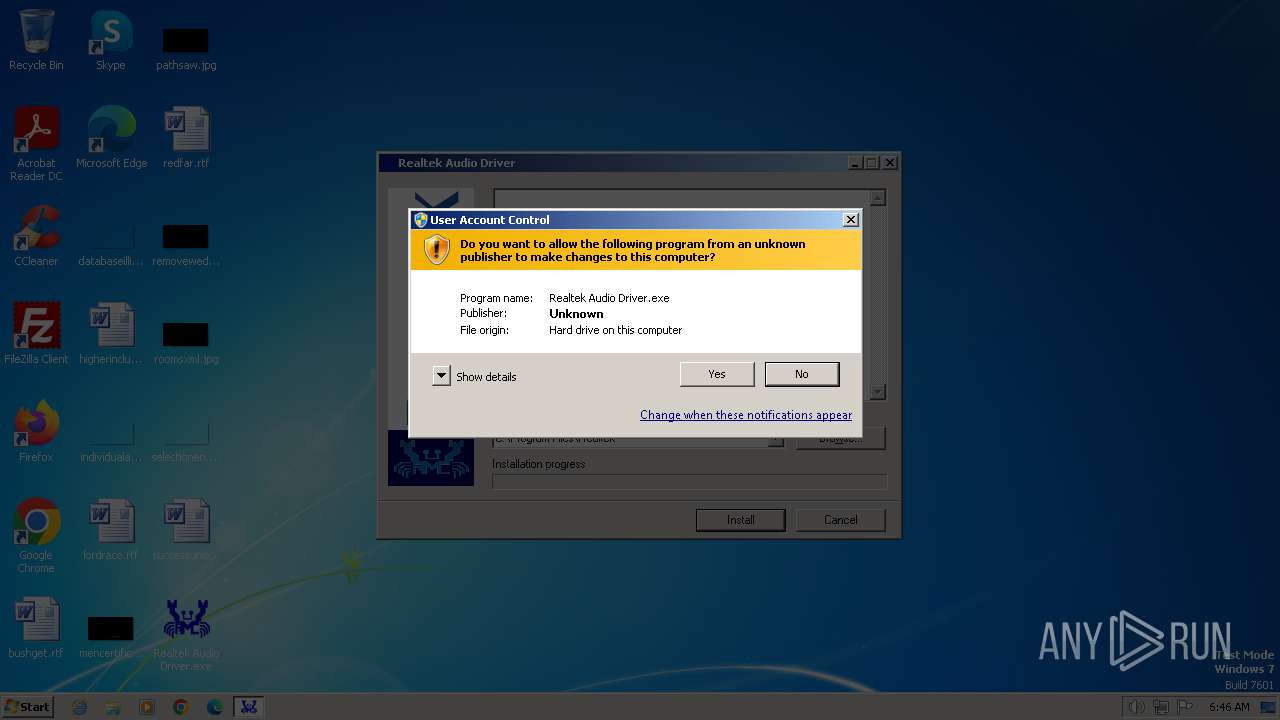Click Realtek crab logo in installer window
This screenshot has width=1280, height=720.
click(x=431, y=459)
